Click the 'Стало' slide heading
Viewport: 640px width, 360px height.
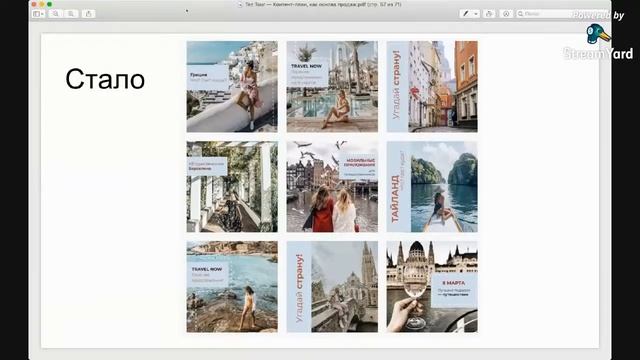[105, 79]
